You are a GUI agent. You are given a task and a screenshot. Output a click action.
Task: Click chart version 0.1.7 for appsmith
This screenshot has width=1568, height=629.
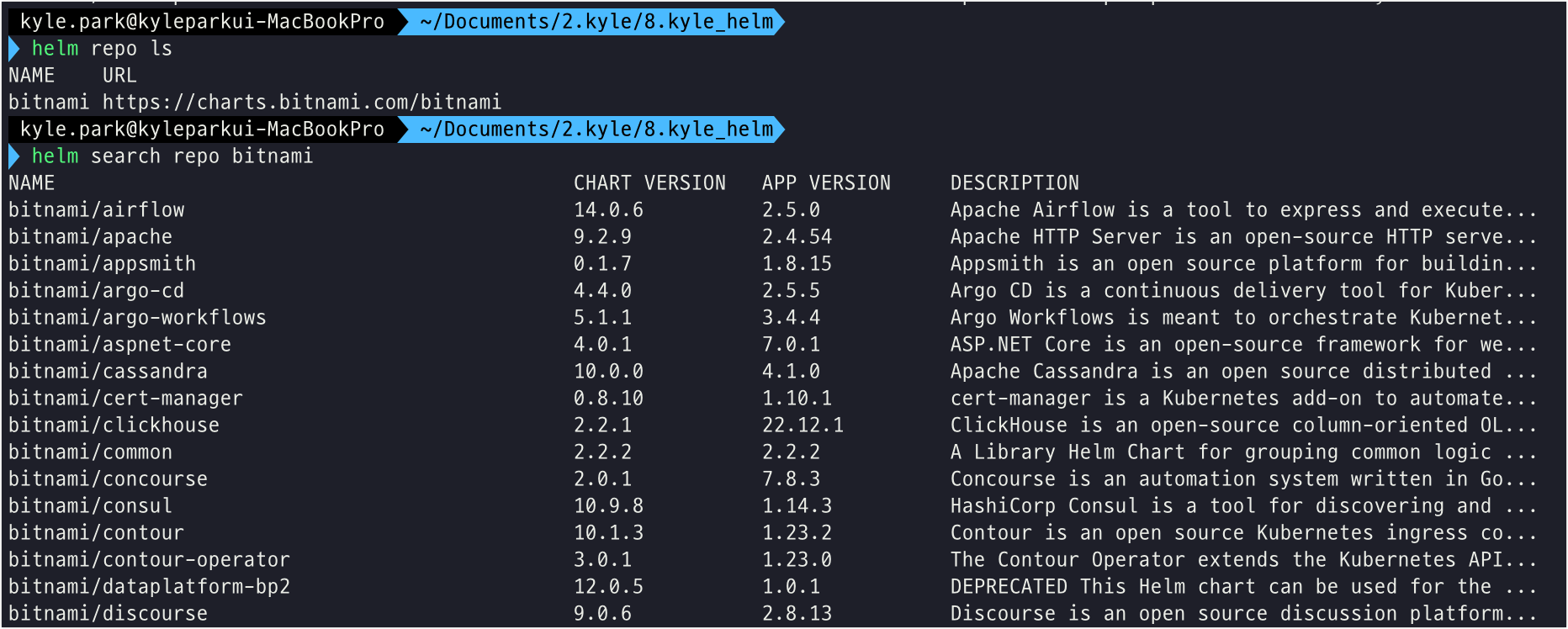pos(603,264)
